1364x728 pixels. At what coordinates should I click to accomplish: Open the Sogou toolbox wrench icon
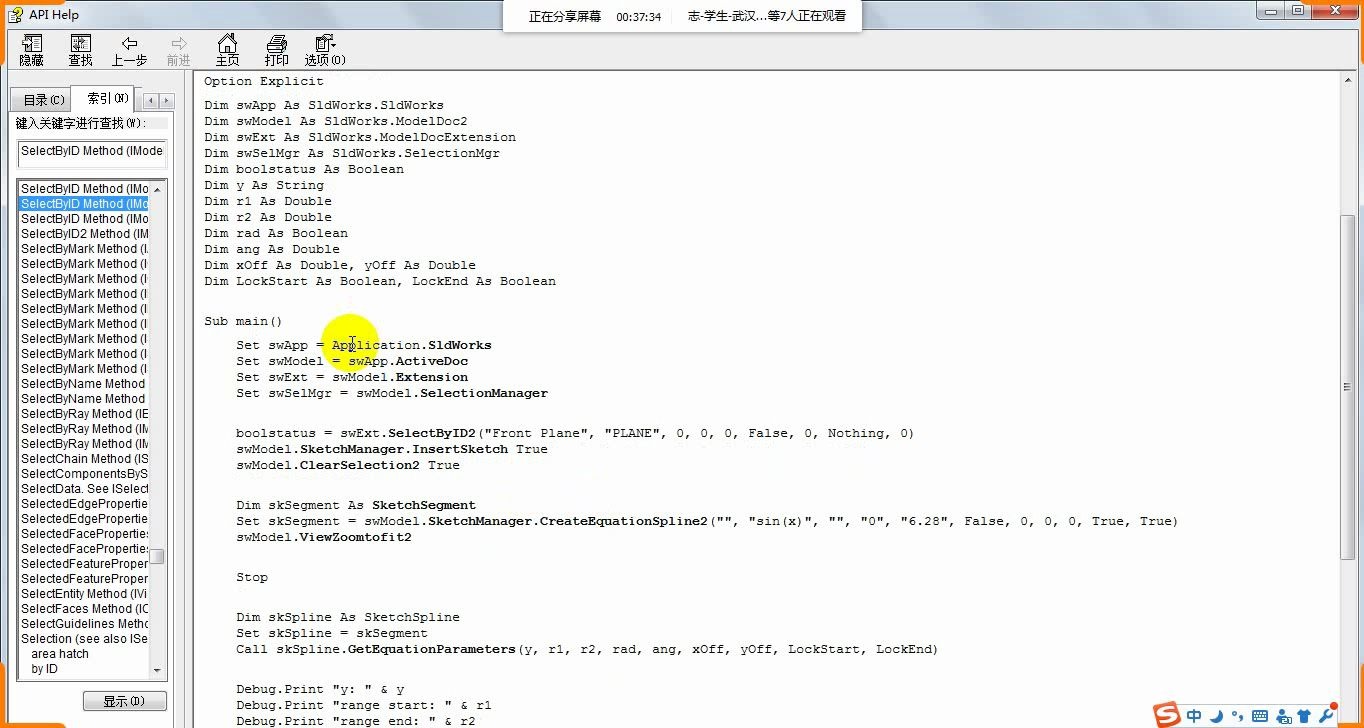pos(1326,716)
